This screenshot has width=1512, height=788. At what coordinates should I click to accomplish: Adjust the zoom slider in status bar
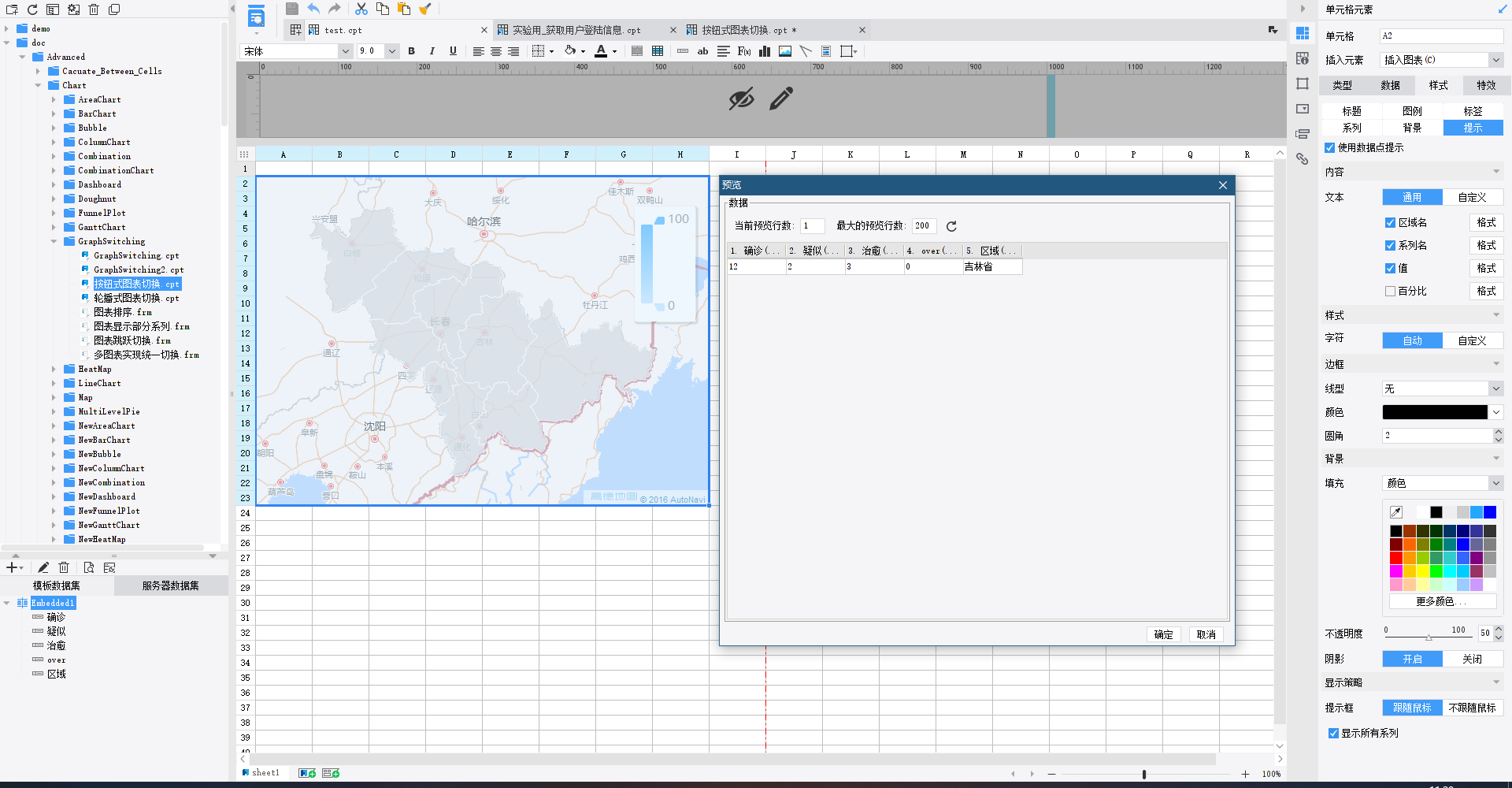tap(1144, 775)
